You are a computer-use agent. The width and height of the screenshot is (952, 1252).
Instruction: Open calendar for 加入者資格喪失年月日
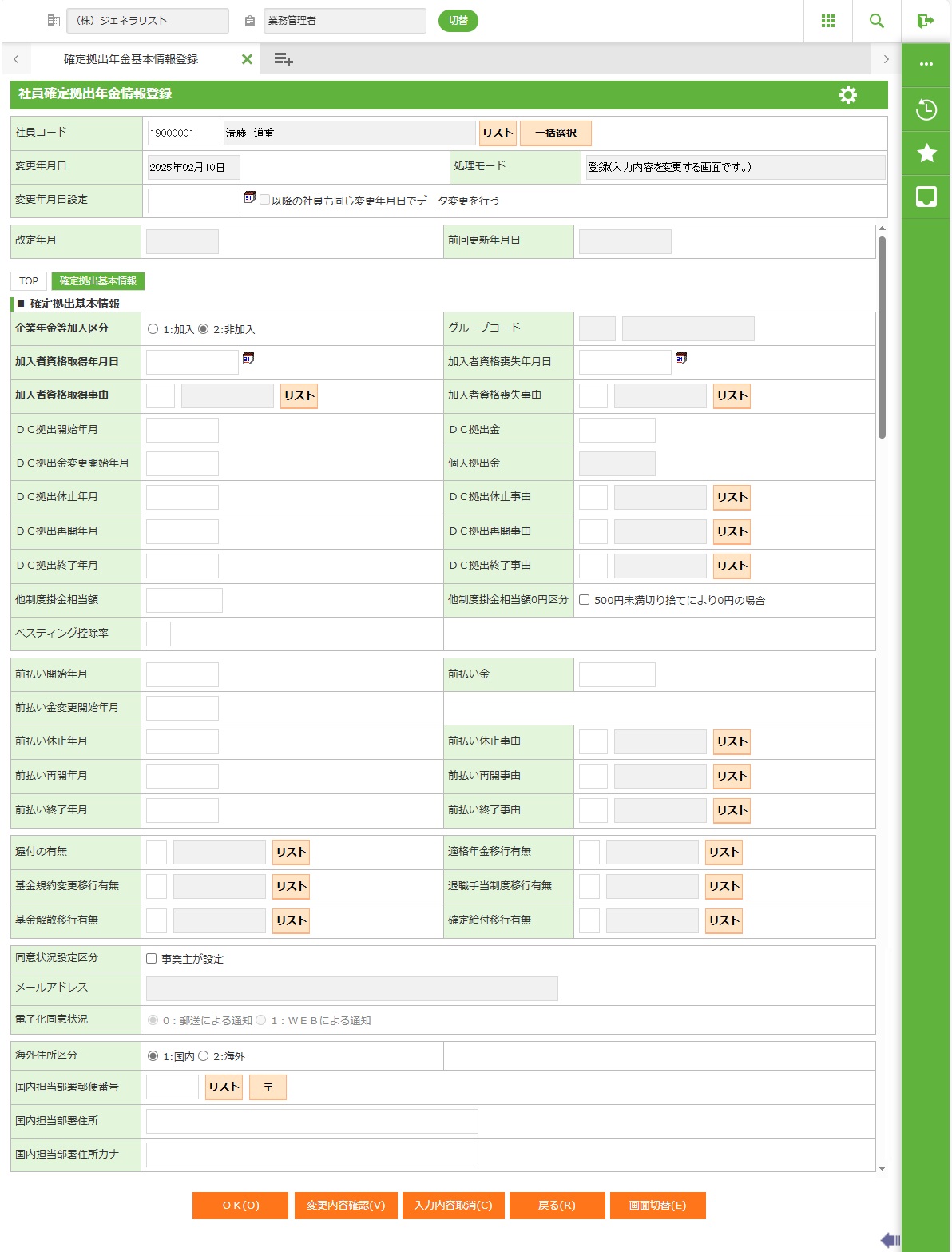680,359
